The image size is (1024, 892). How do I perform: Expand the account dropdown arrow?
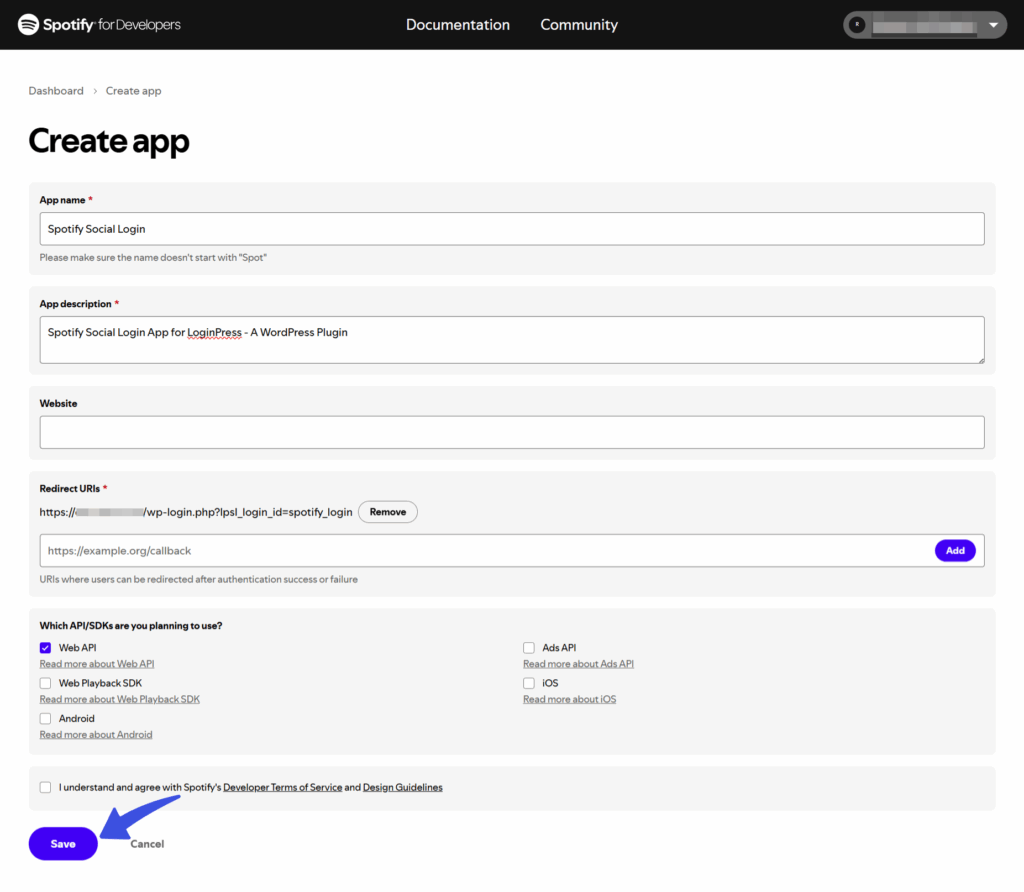pos(993,25)
